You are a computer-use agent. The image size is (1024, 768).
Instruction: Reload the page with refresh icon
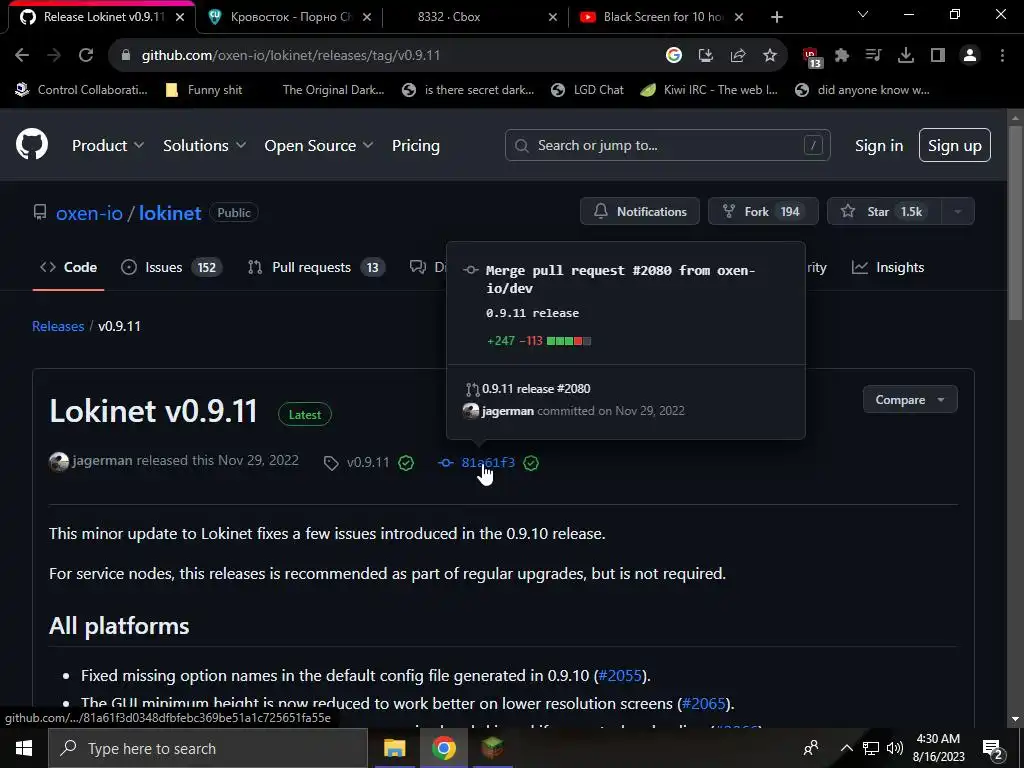click(x=86, y=56)
